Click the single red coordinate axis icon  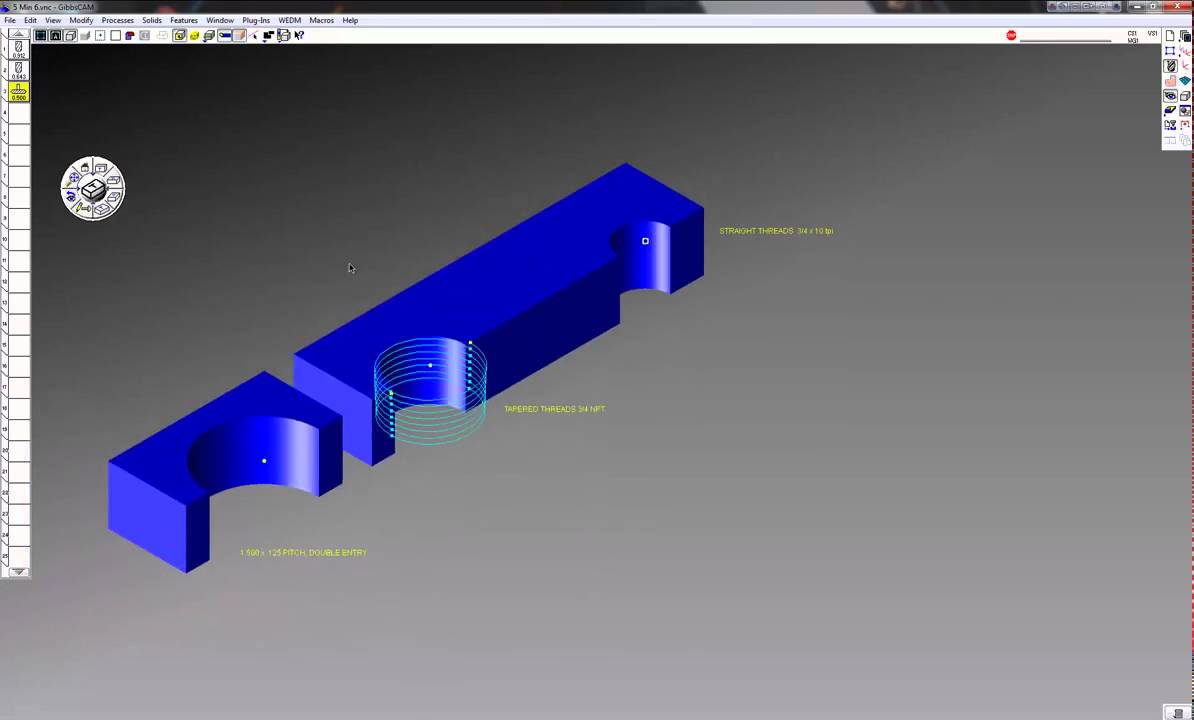[1185, 65]
